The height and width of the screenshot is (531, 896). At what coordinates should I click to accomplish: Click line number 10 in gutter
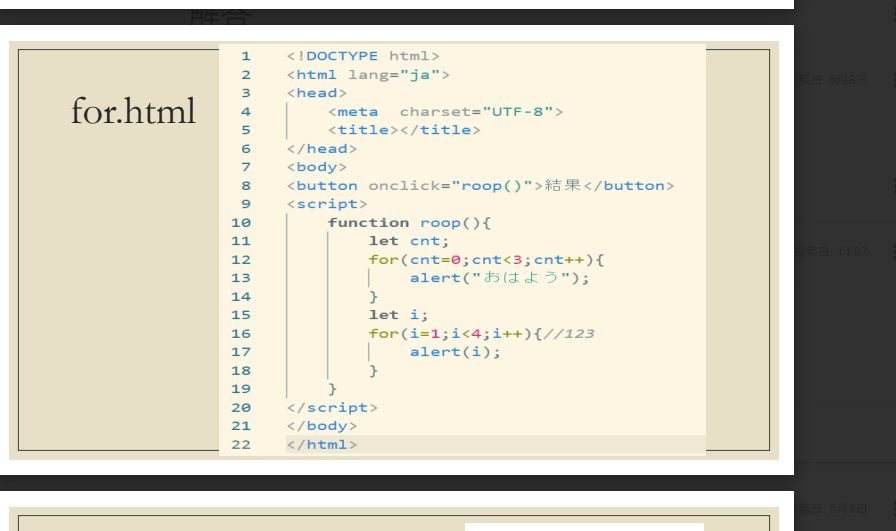click(241, 223)
